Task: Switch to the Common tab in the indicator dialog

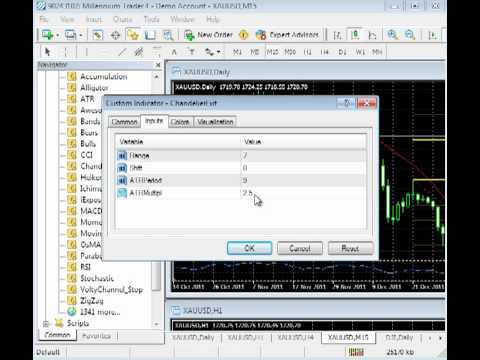Action: pos(124,122)
